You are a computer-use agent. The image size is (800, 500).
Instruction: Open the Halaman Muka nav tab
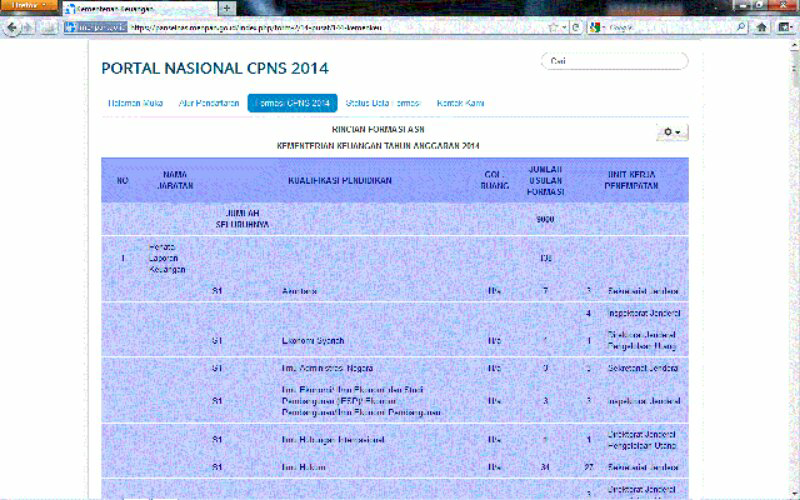135,103
